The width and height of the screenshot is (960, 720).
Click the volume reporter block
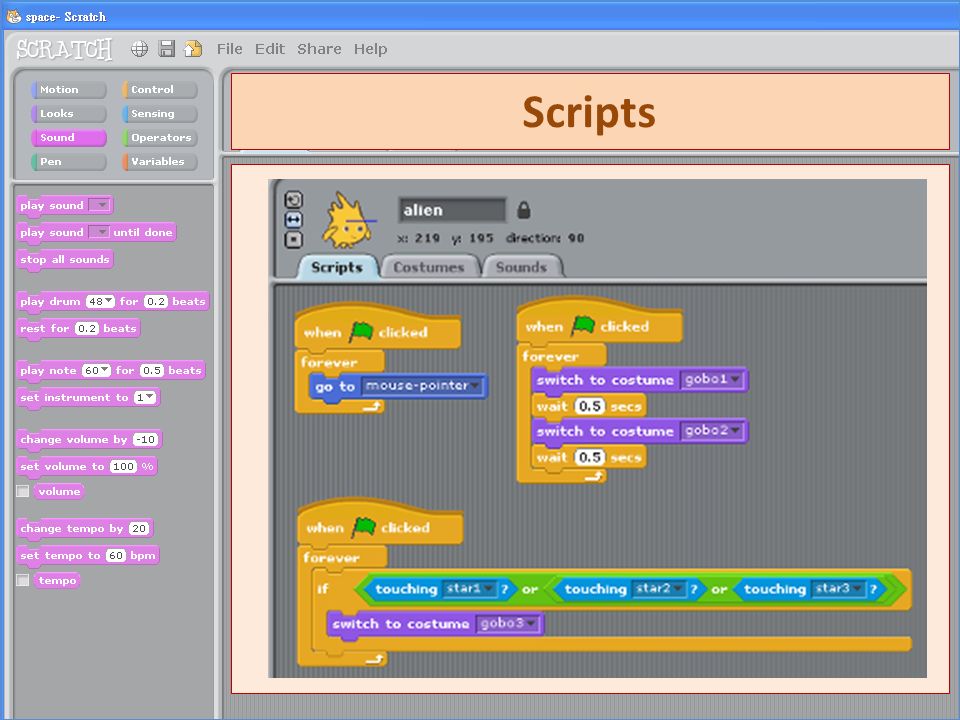click(x=59, y=491)
